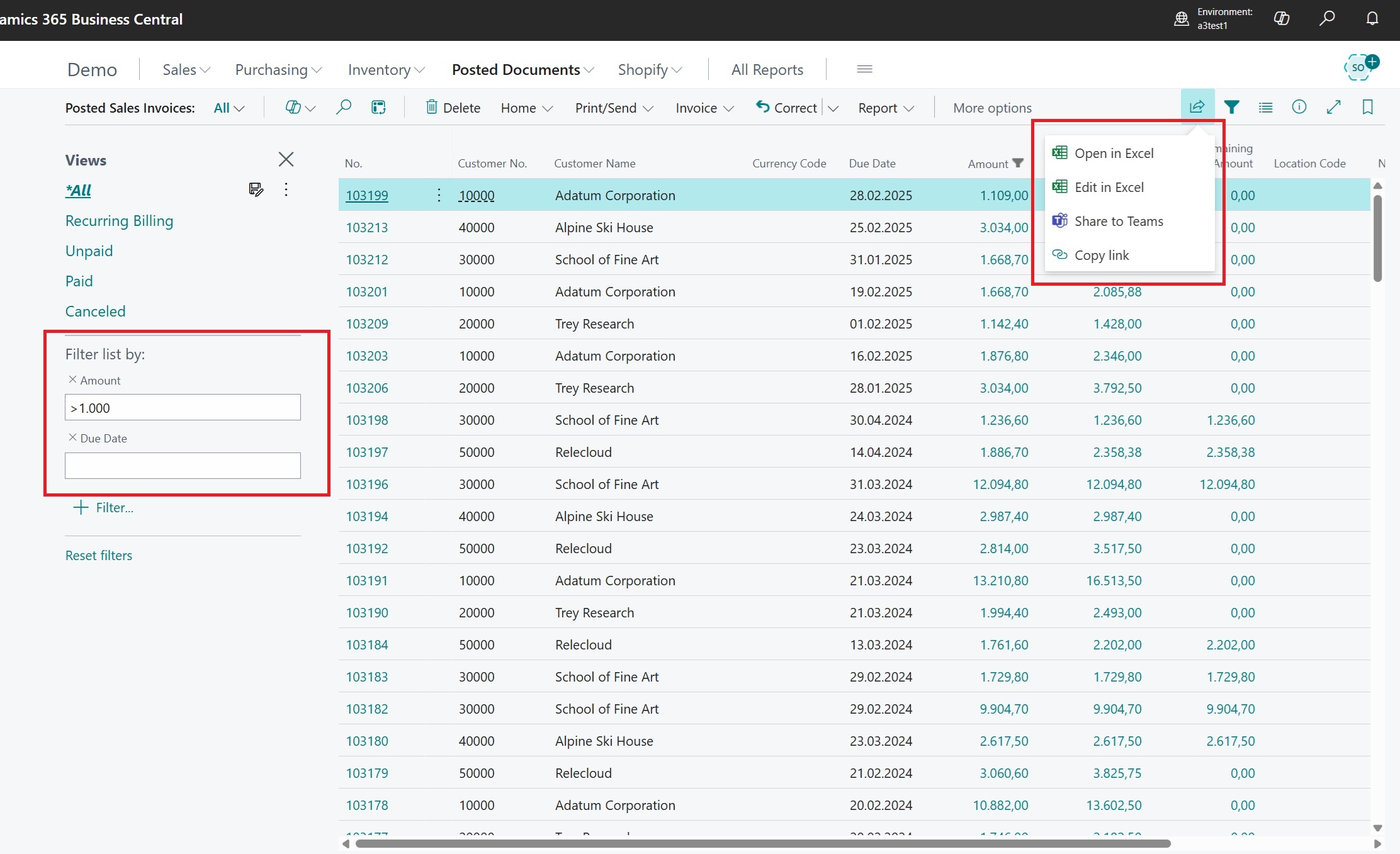Click the Customer Name column header
Screen dimensions: 1400x854
(594, 163)
